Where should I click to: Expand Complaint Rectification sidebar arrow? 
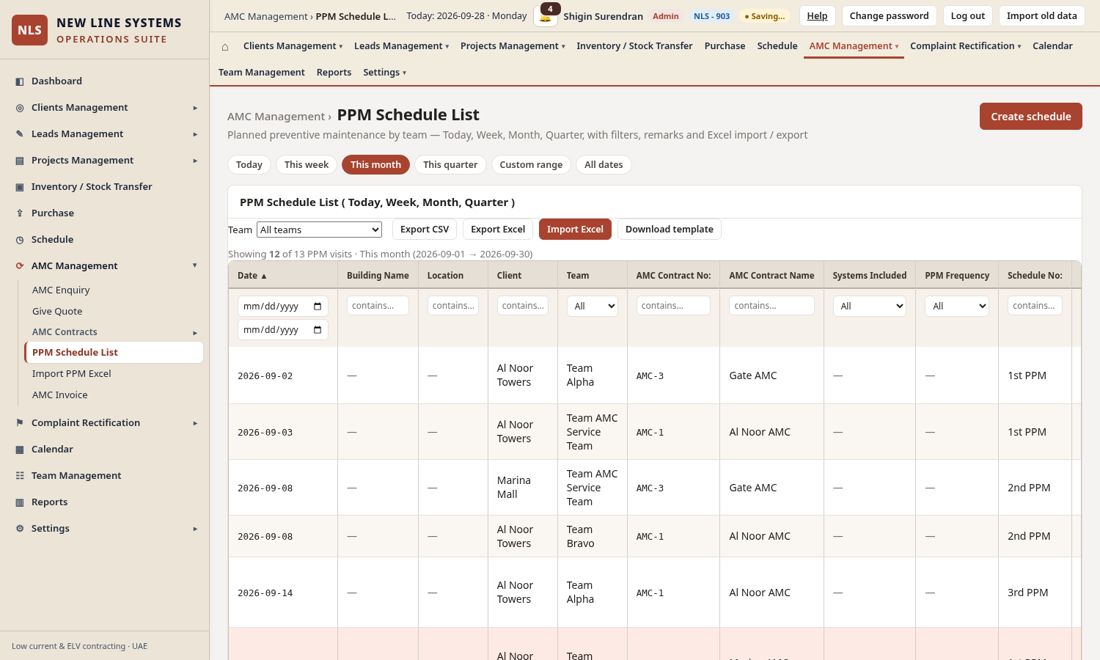[195, 423]
